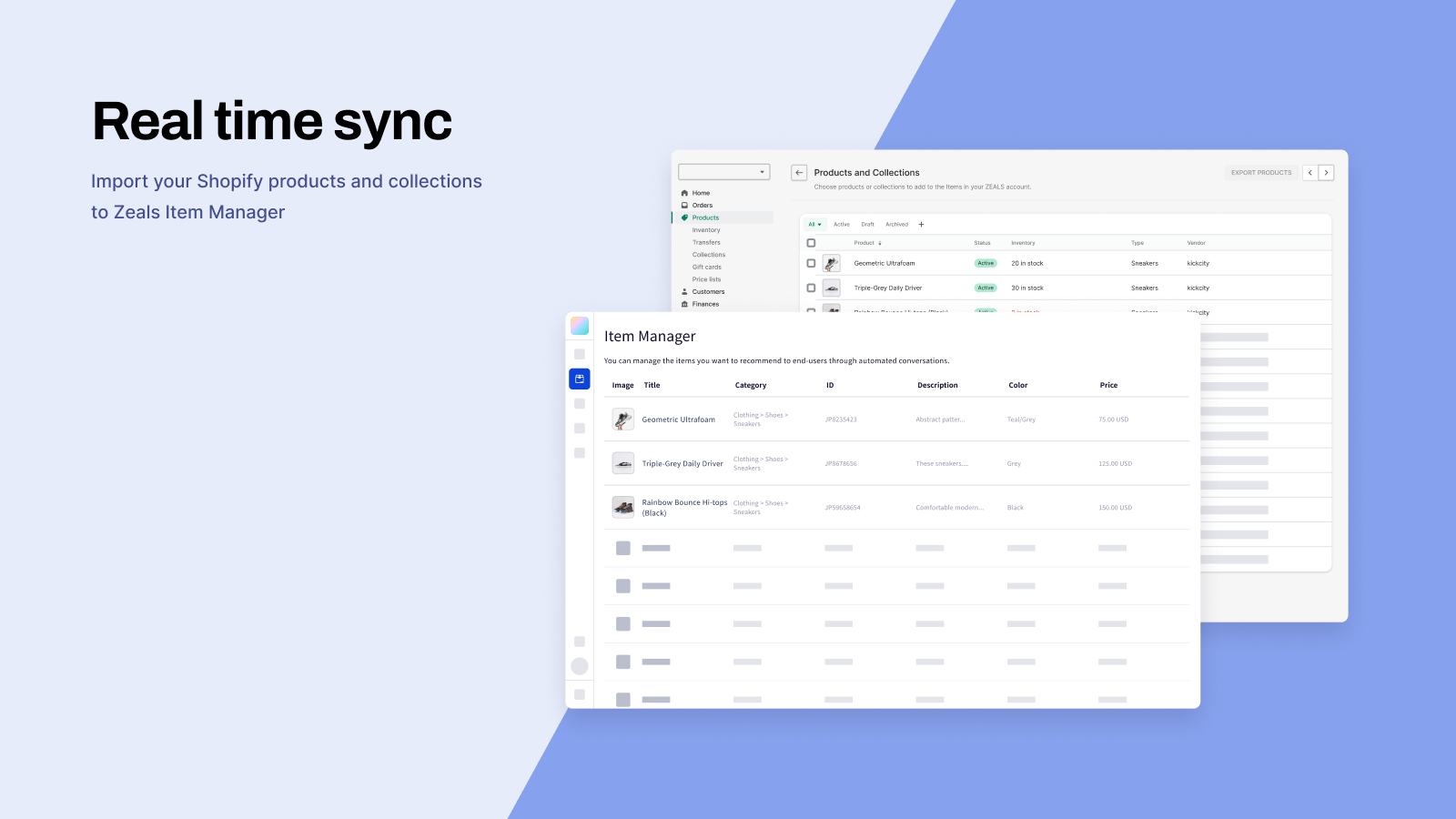The image size is (1456, 819).
Task: Open the Home menu item
Action: (x=701, y=193)
